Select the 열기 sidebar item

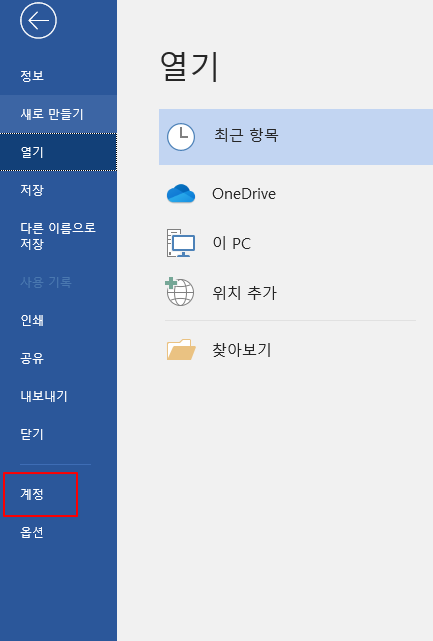[58, 152]
